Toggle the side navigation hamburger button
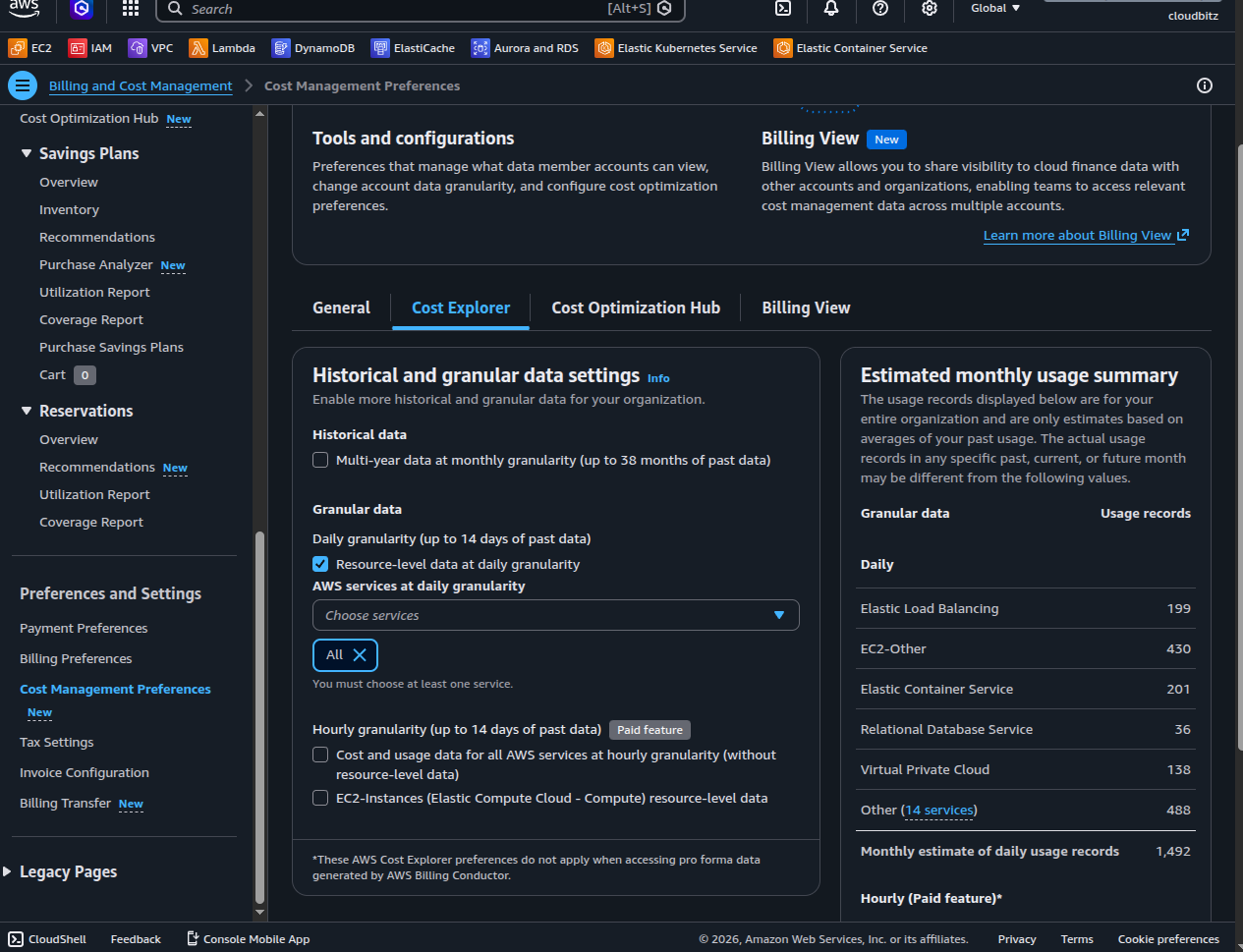Screen dimensions: 1243x952 click(23, 85)
